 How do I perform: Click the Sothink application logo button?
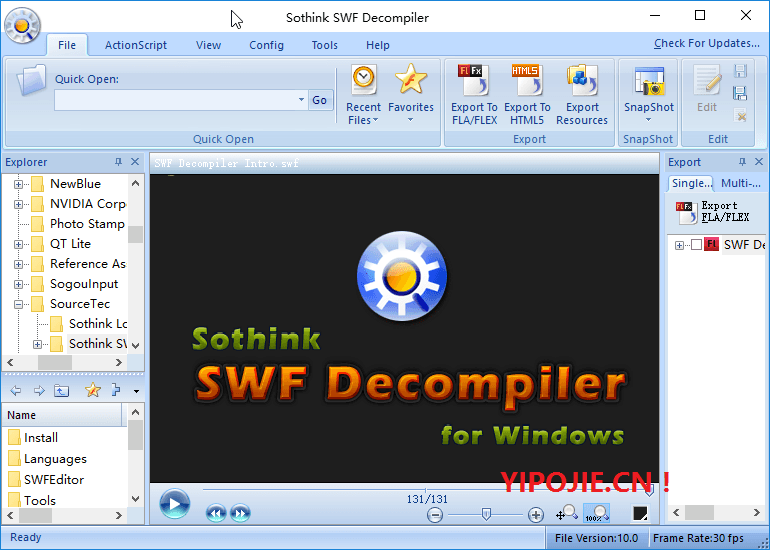click(22, 25)
